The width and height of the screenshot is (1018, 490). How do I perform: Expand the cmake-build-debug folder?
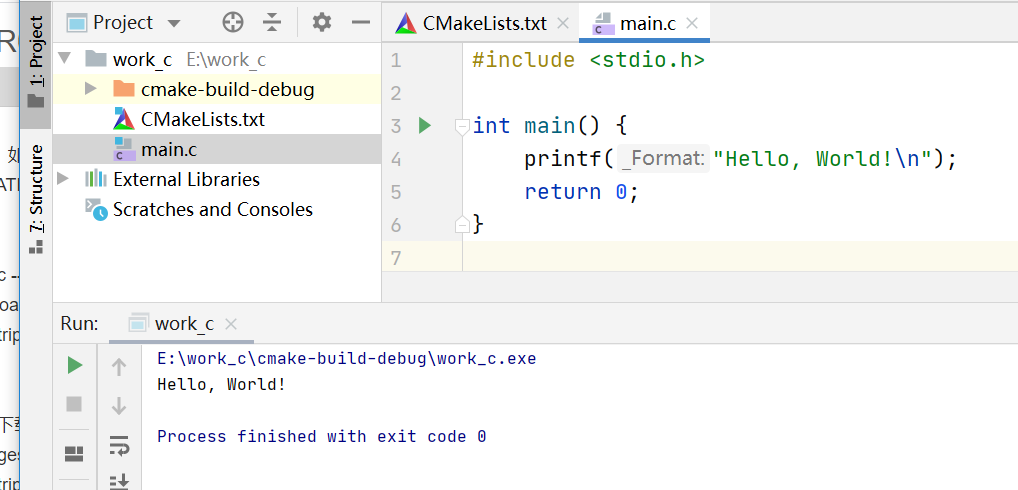pos(91,89)
